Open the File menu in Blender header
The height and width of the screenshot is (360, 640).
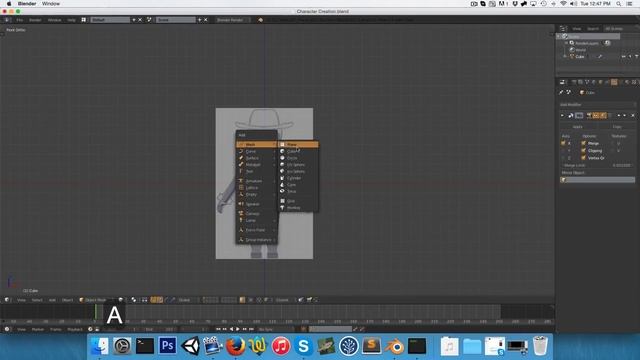(20, 20)
